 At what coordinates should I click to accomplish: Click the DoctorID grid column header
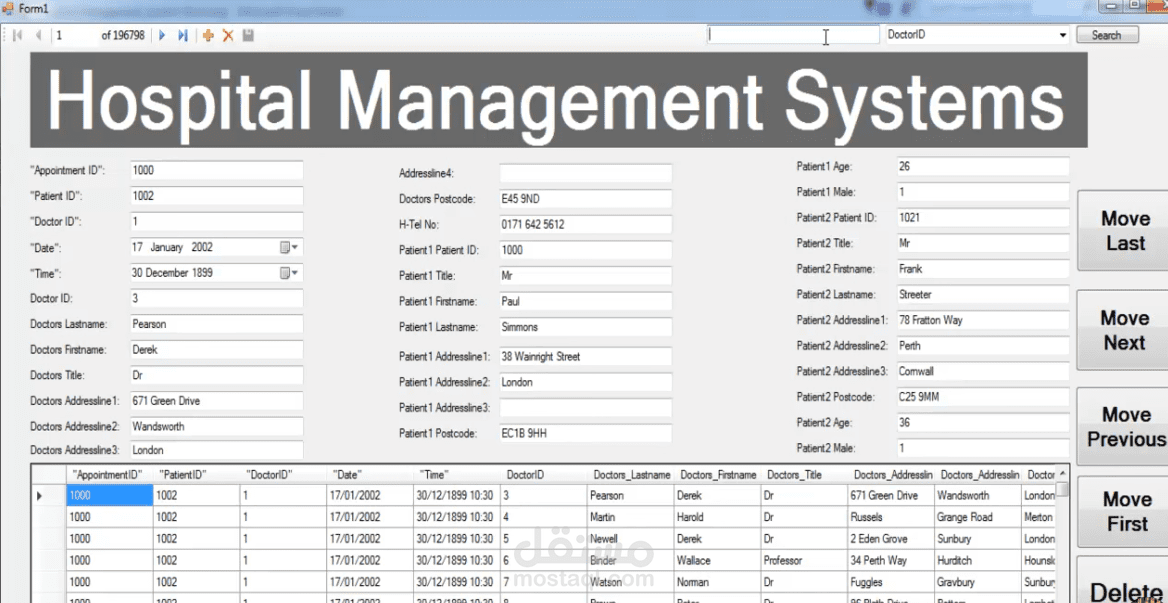coord(544,474)
